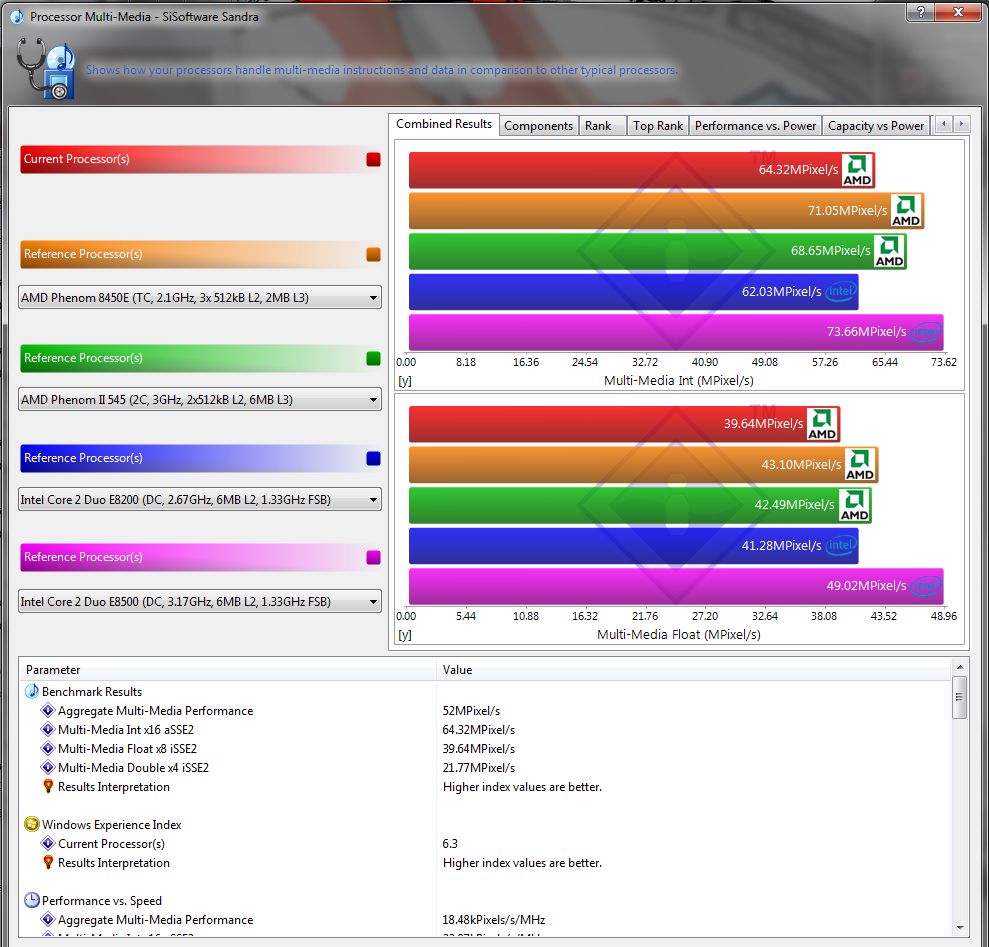This screenshot has width=989, height=947.
Task: Click the magenta Reference Processor(s) color swatch
Action: point(373,557)
